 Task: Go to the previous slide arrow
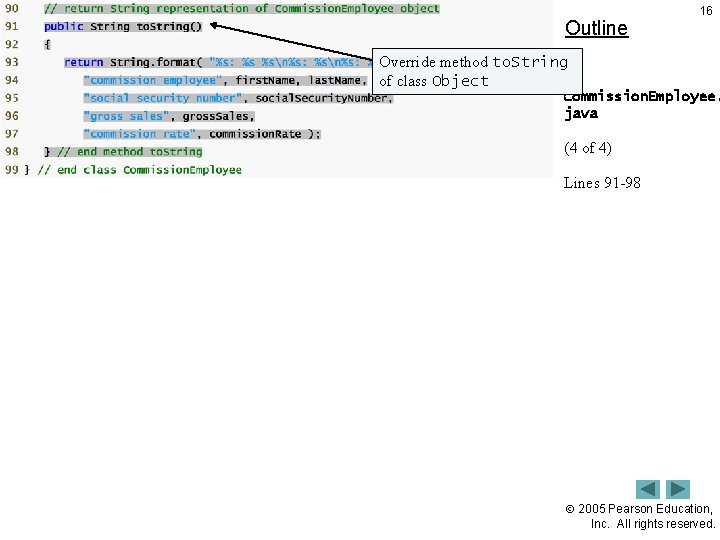(647, 489)
